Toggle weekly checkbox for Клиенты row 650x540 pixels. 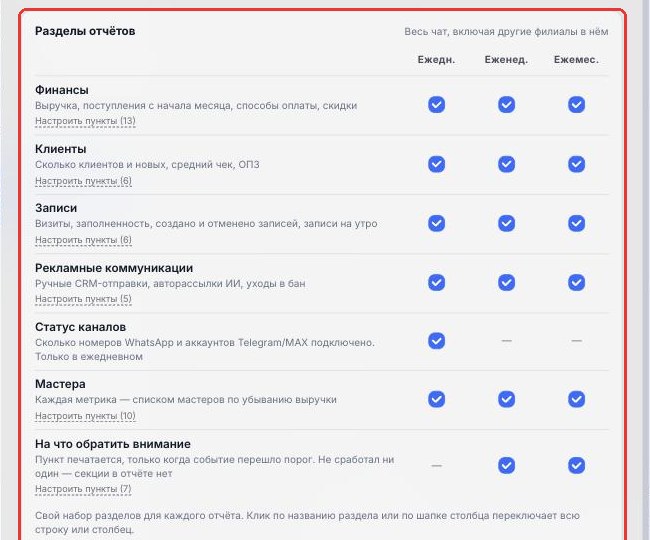coord(506,164)
